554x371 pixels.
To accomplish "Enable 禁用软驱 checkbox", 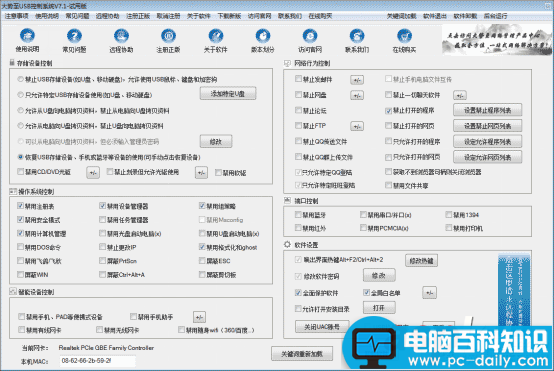I will pyautogui.click(x=218, y=172).
